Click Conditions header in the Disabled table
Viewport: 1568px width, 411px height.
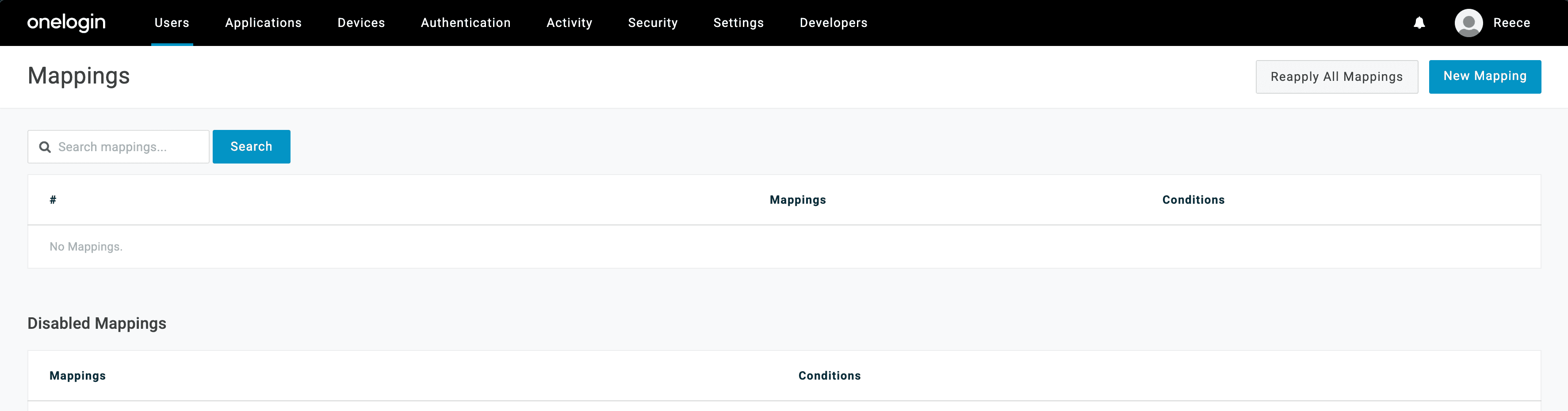point(829,375)
